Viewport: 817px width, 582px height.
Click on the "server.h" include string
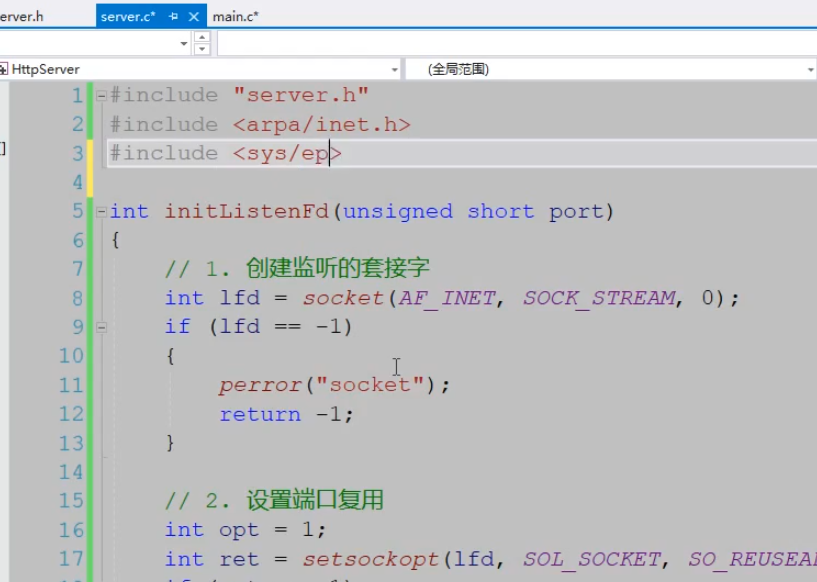301,95
